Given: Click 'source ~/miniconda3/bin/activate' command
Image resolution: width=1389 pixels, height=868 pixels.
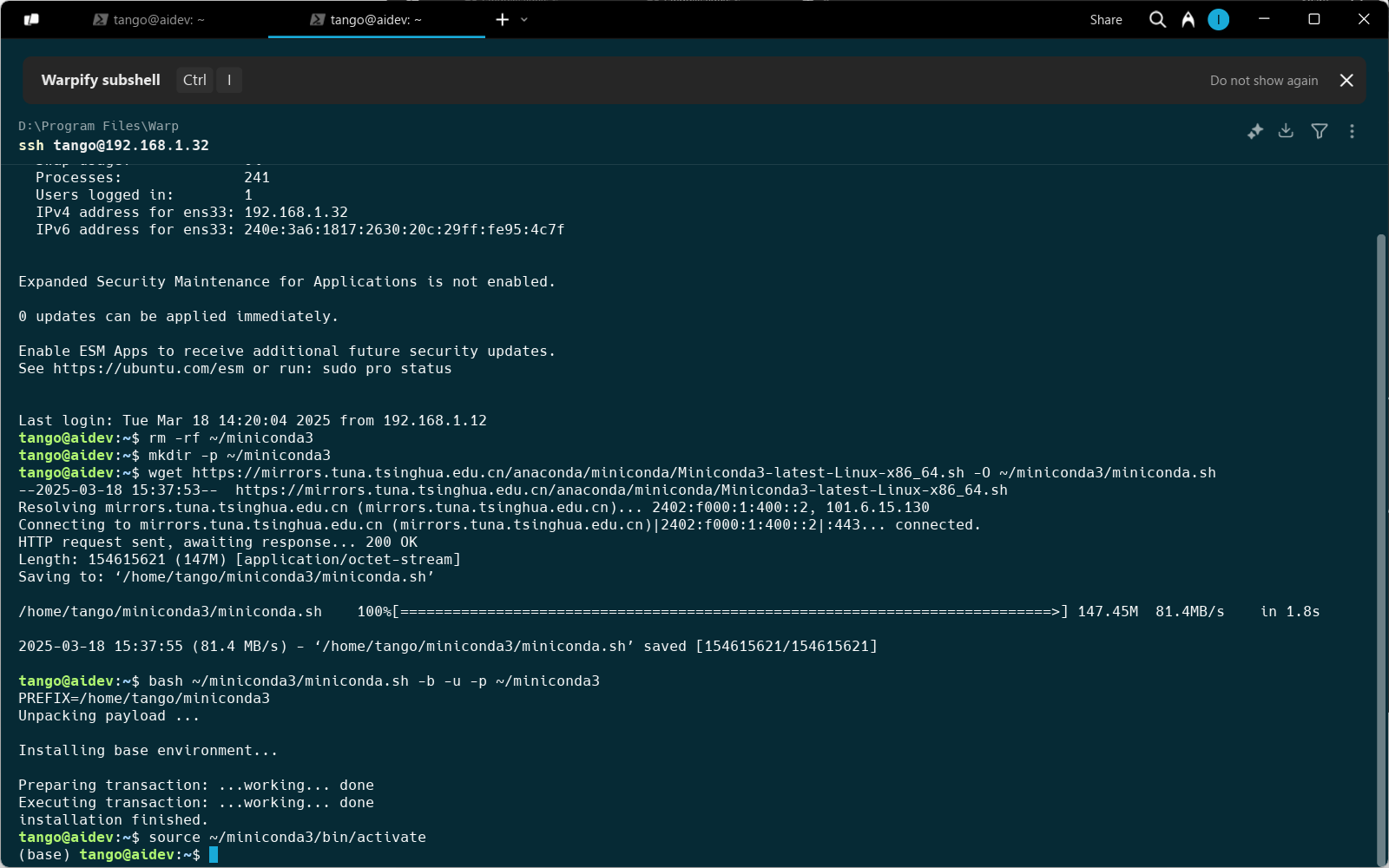Looking at the screenshot, I should point(287,838).
